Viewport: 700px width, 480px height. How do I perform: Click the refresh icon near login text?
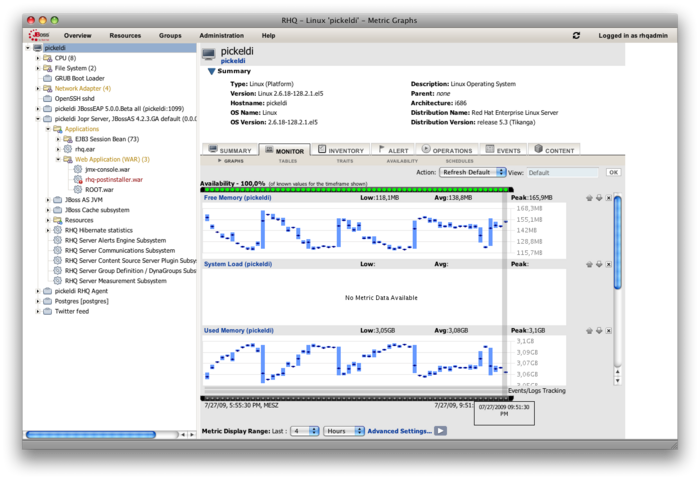coord(576,35)
